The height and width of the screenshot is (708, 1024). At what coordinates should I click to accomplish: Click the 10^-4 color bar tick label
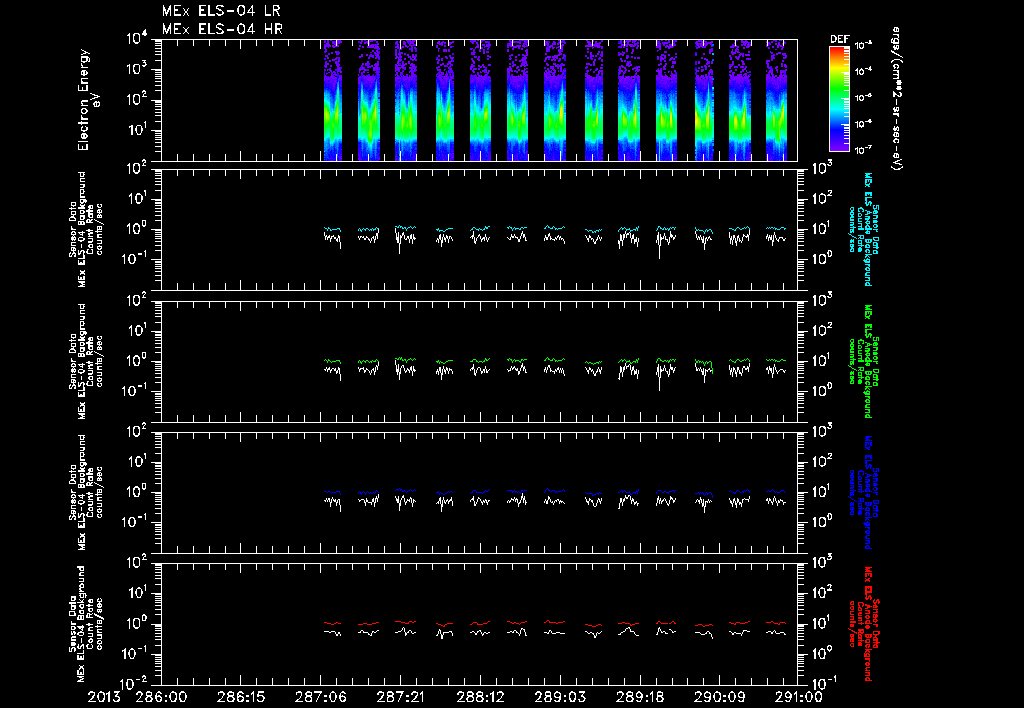coord(864,71)
